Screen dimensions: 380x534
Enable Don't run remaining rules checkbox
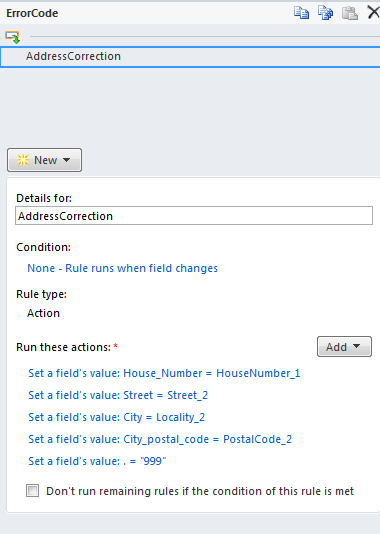(x=32, y=491)
